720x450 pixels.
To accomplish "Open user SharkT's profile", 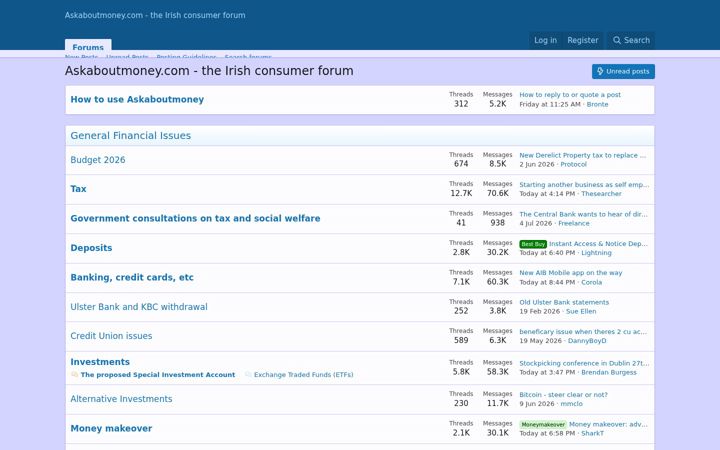I will (592, 433).
